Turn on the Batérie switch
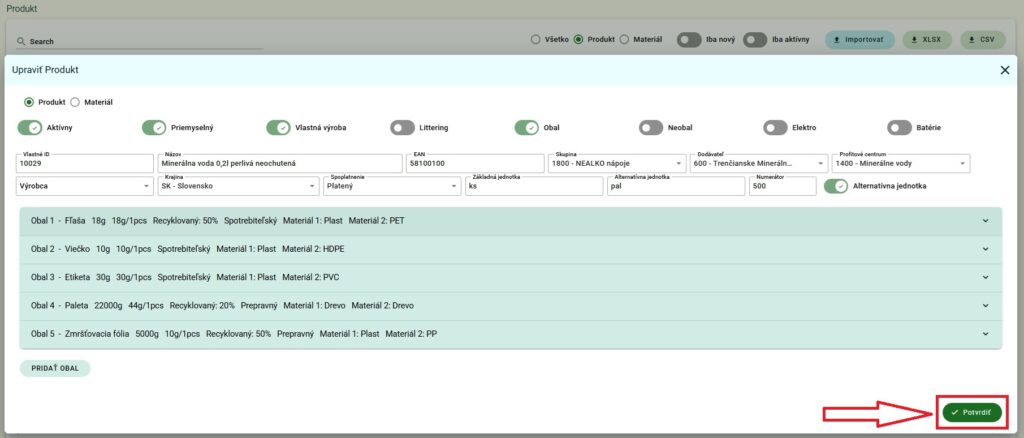Image resolution: width=1024 pixels, height=438 pixels. (899, 128)
